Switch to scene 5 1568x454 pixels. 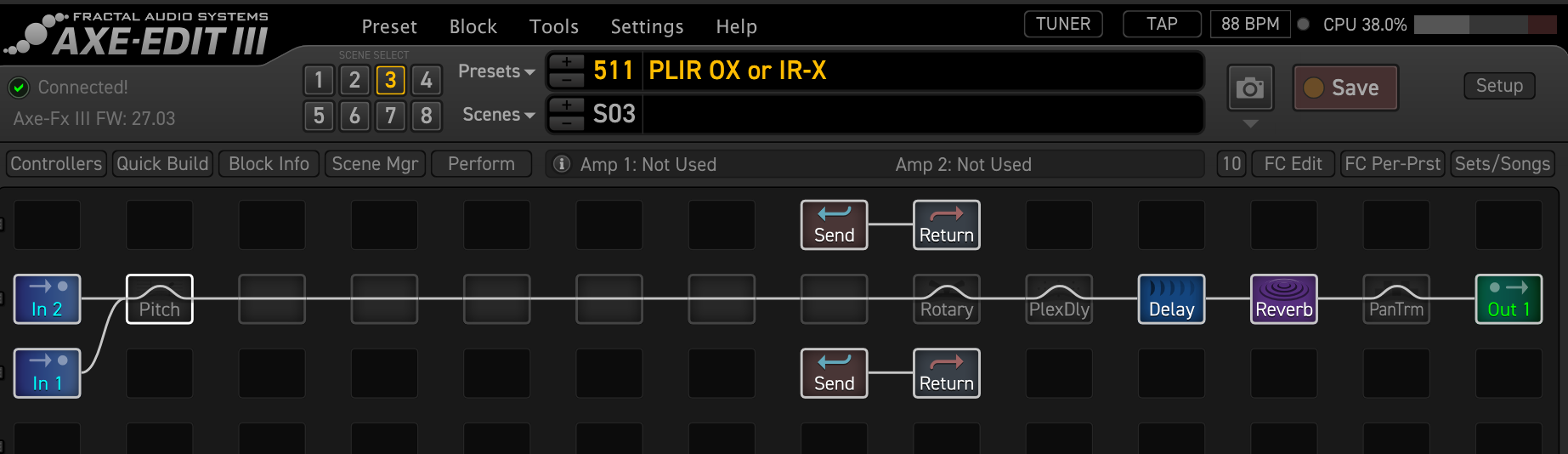[319, 116]
